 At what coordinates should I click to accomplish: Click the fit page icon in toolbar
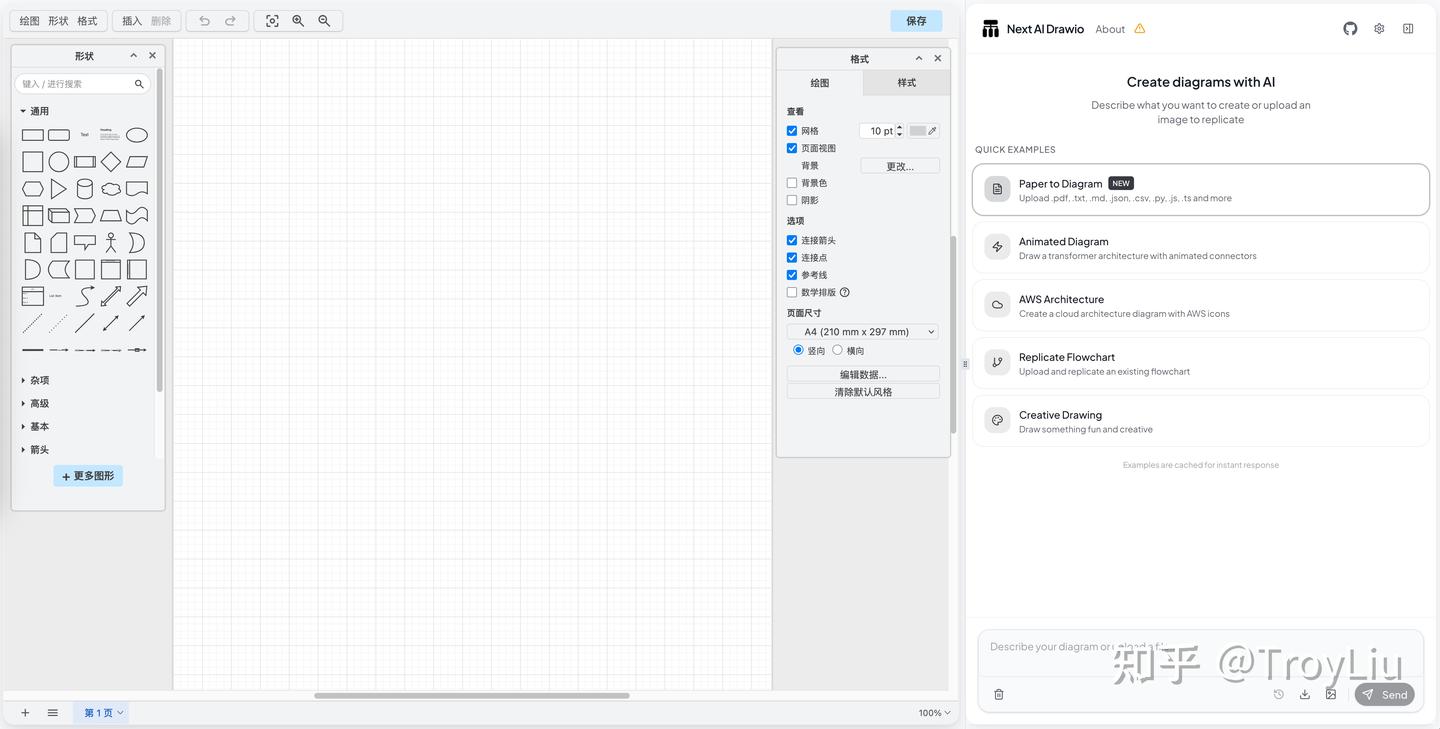pyautogui.click(x=272, y=21)
